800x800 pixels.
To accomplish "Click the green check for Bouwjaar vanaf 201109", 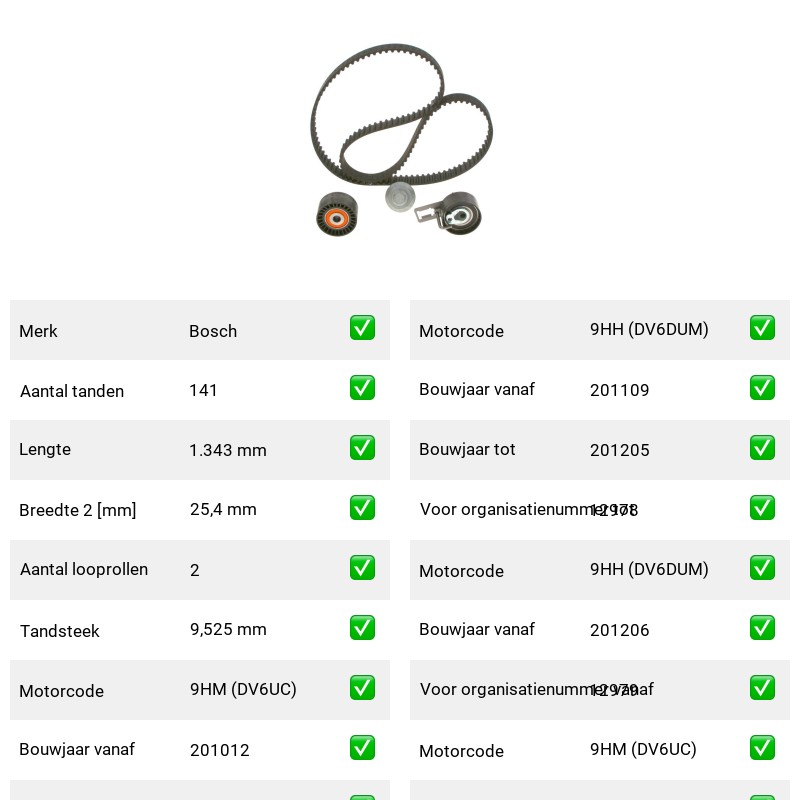I will [x=762, y=388].
